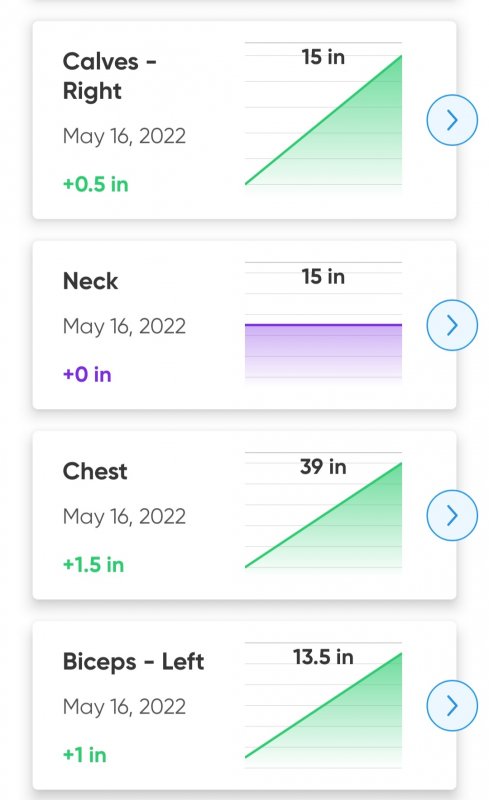Tap the Neck measurement title
The image size is (489, 800).
[x=90, y=281]
